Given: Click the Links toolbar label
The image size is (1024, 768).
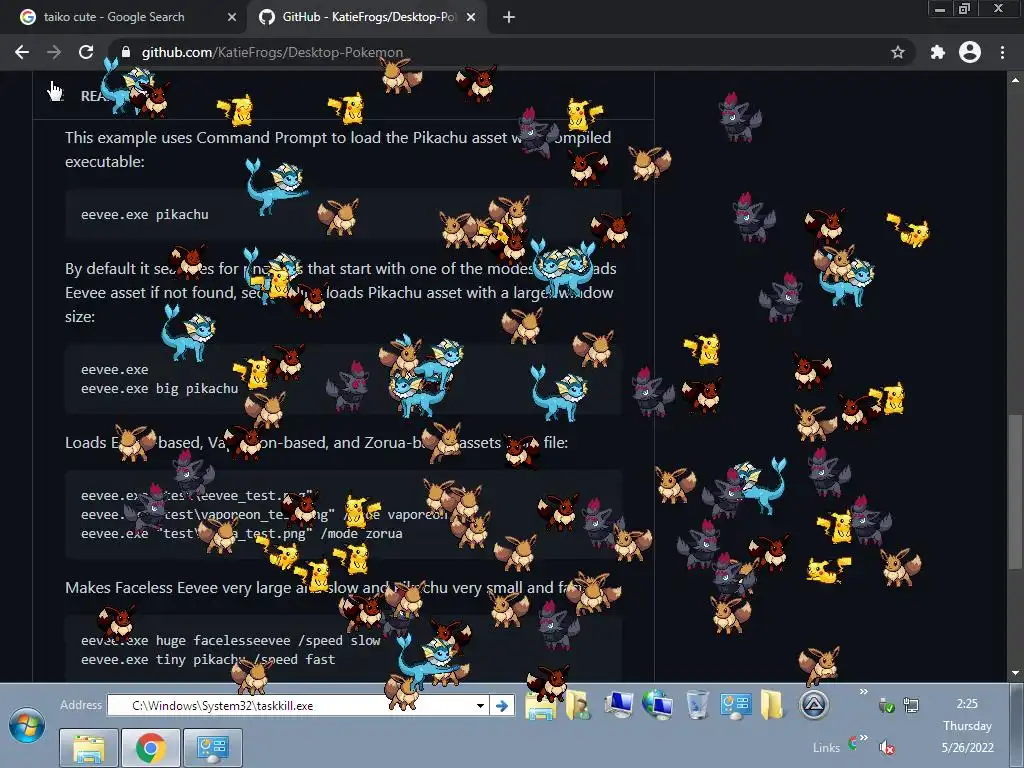Looking at the screenshot, I should click(826, 748).
